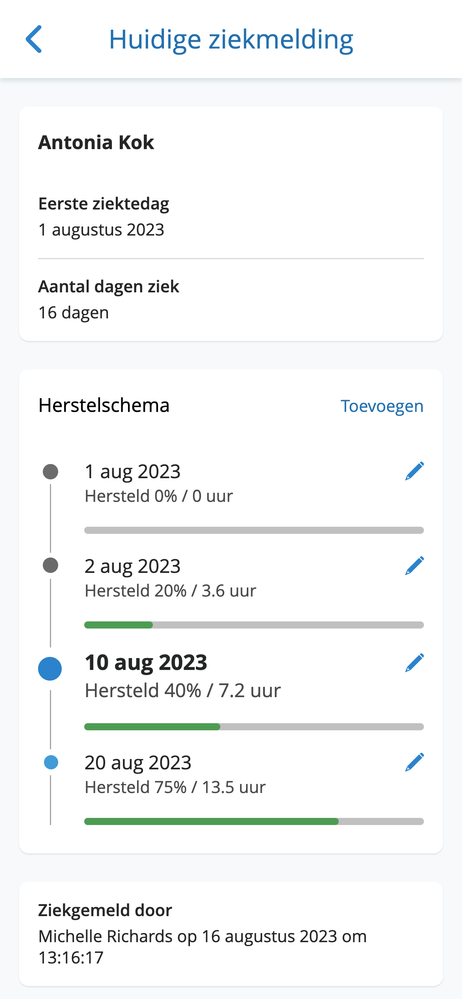Screen dimensions: 462x999
Task: Click the 40% recovery progress bar
Action: pos(254,726)
